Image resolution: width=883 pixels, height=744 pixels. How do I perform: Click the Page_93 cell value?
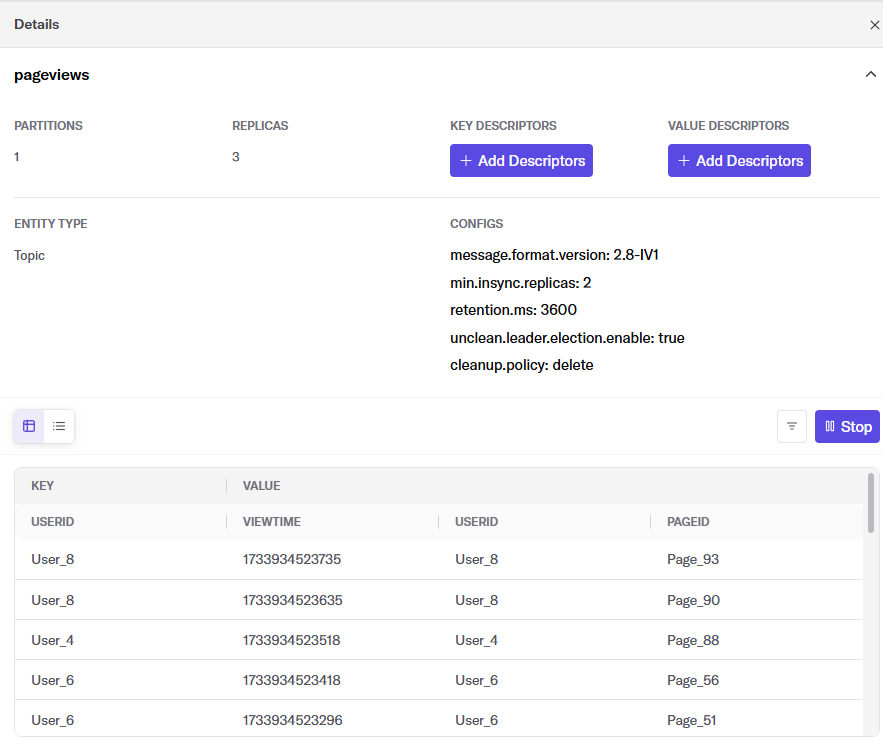693,559
